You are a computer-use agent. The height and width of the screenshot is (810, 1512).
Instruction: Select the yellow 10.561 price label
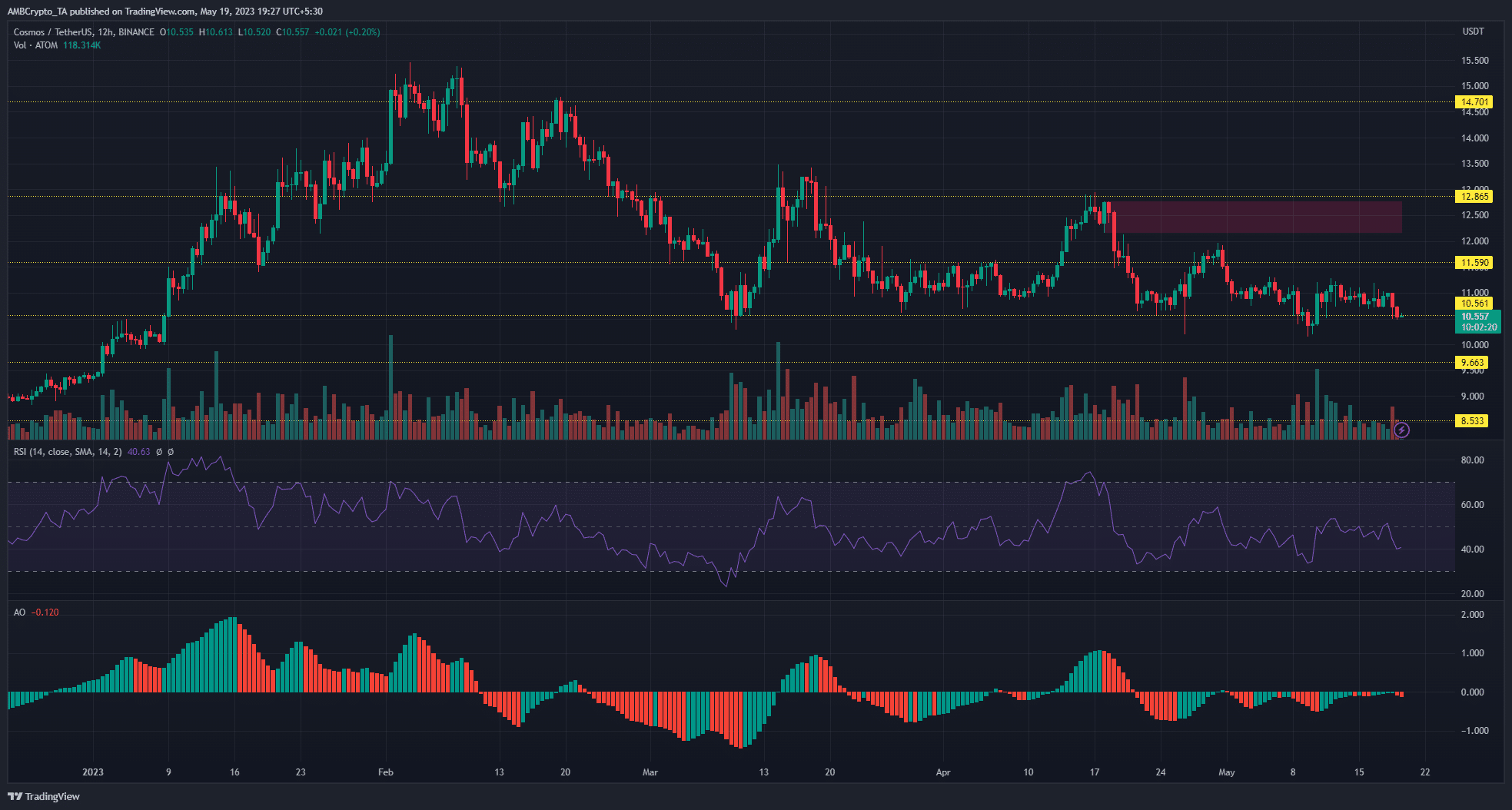point(1474,304)
